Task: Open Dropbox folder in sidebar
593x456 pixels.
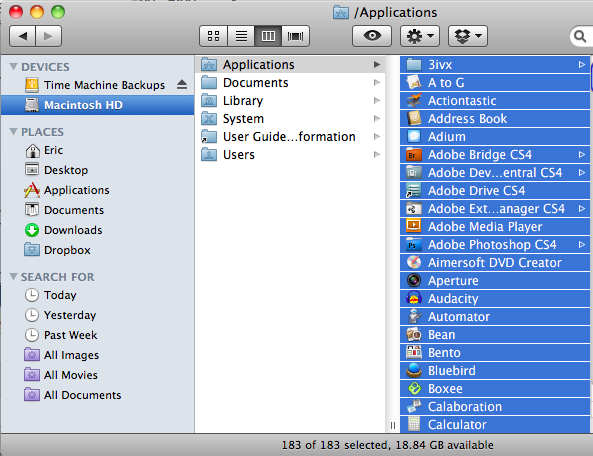Action: [98, 250]
